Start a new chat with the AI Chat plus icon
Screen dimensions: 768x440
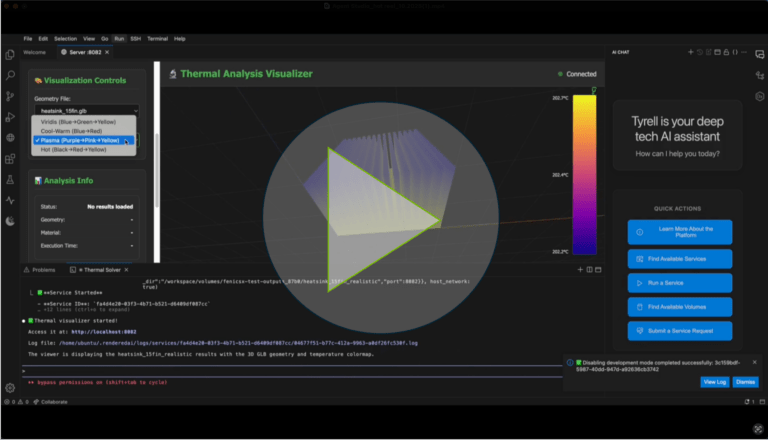point(691,51)
